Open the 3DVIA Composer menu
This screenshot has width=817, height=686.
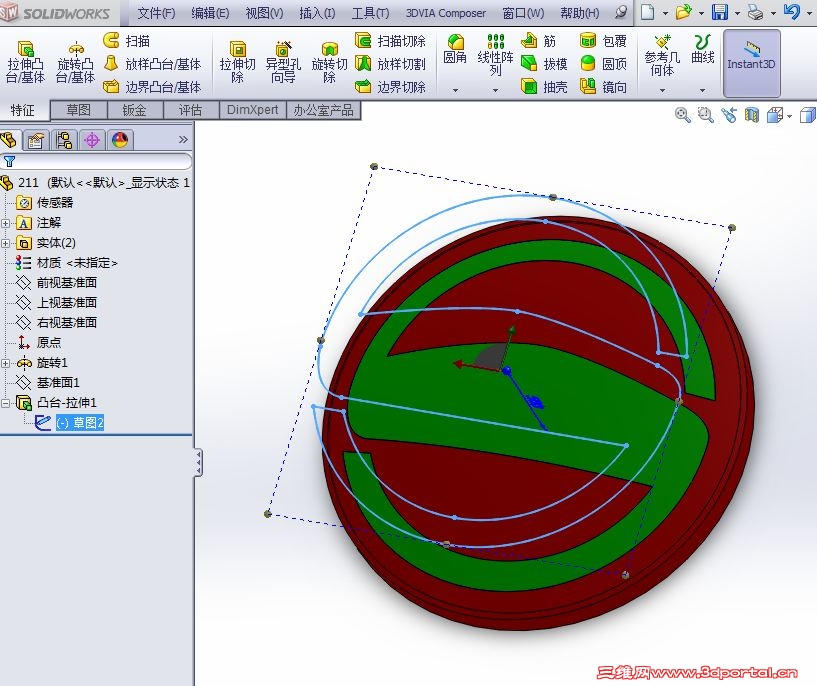click(x=445, y=13)
